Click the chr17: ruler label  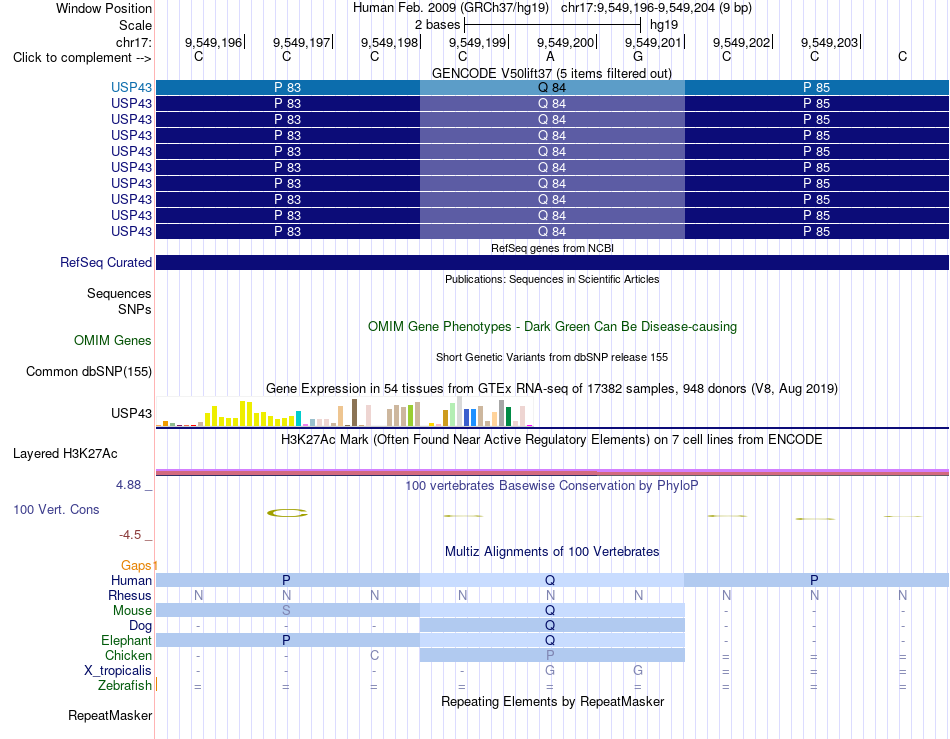point(133,42)
